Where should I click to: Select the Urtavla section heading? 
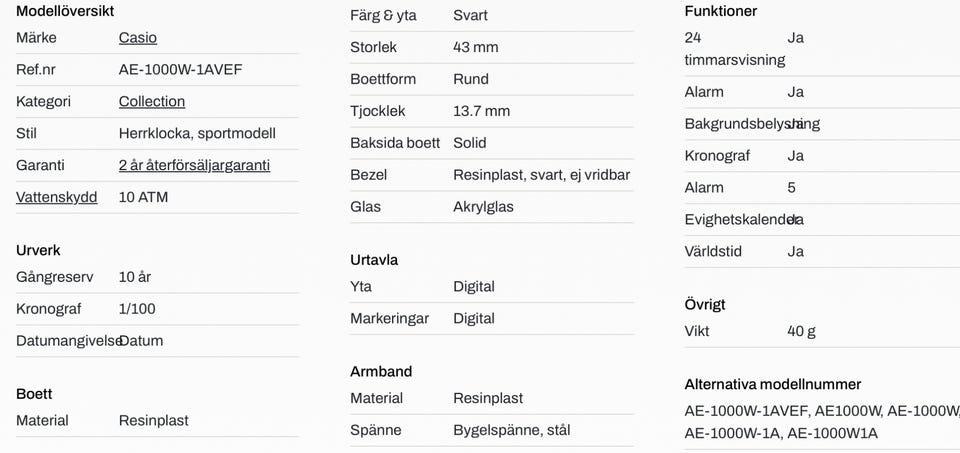click(374, 260)
